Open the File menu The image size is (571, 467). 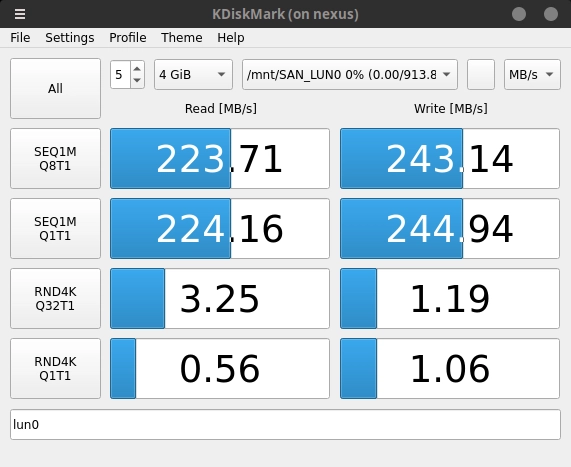(x=20, y=38)
